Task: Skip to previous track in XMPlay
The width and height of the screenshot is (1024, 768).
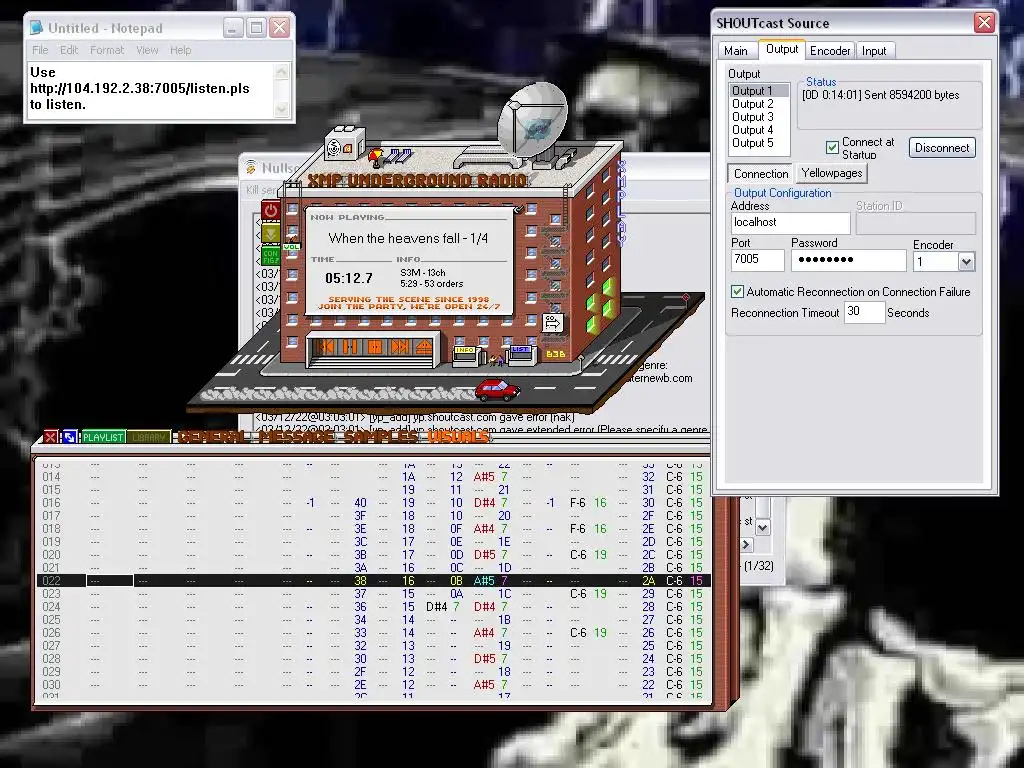Action: (326, 347)
